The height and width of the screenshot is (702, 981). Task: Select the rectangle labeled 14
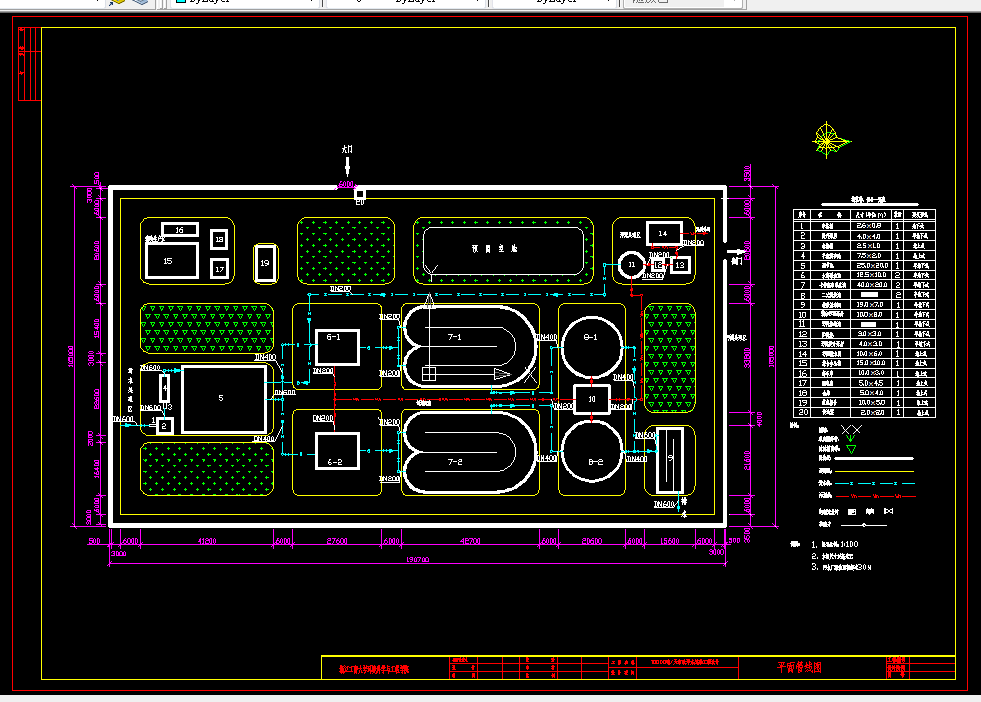click(x=664, y=233)
